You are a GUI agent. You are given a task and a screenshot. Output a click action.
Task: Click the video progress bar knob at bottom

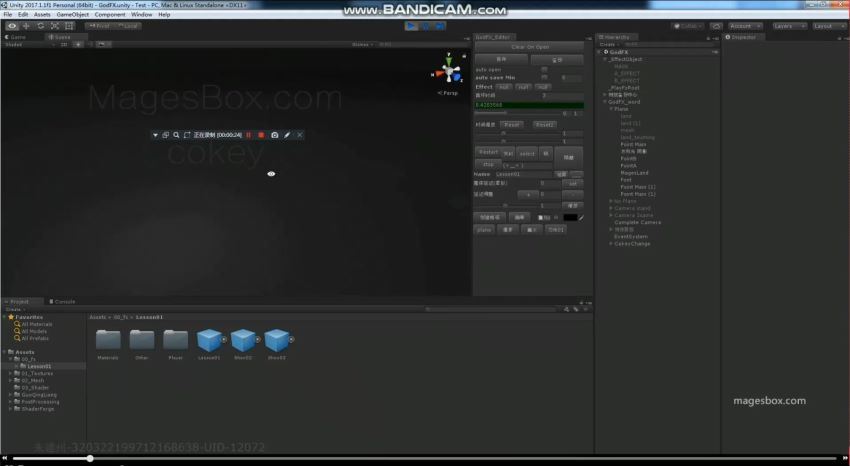coord(90,458)
